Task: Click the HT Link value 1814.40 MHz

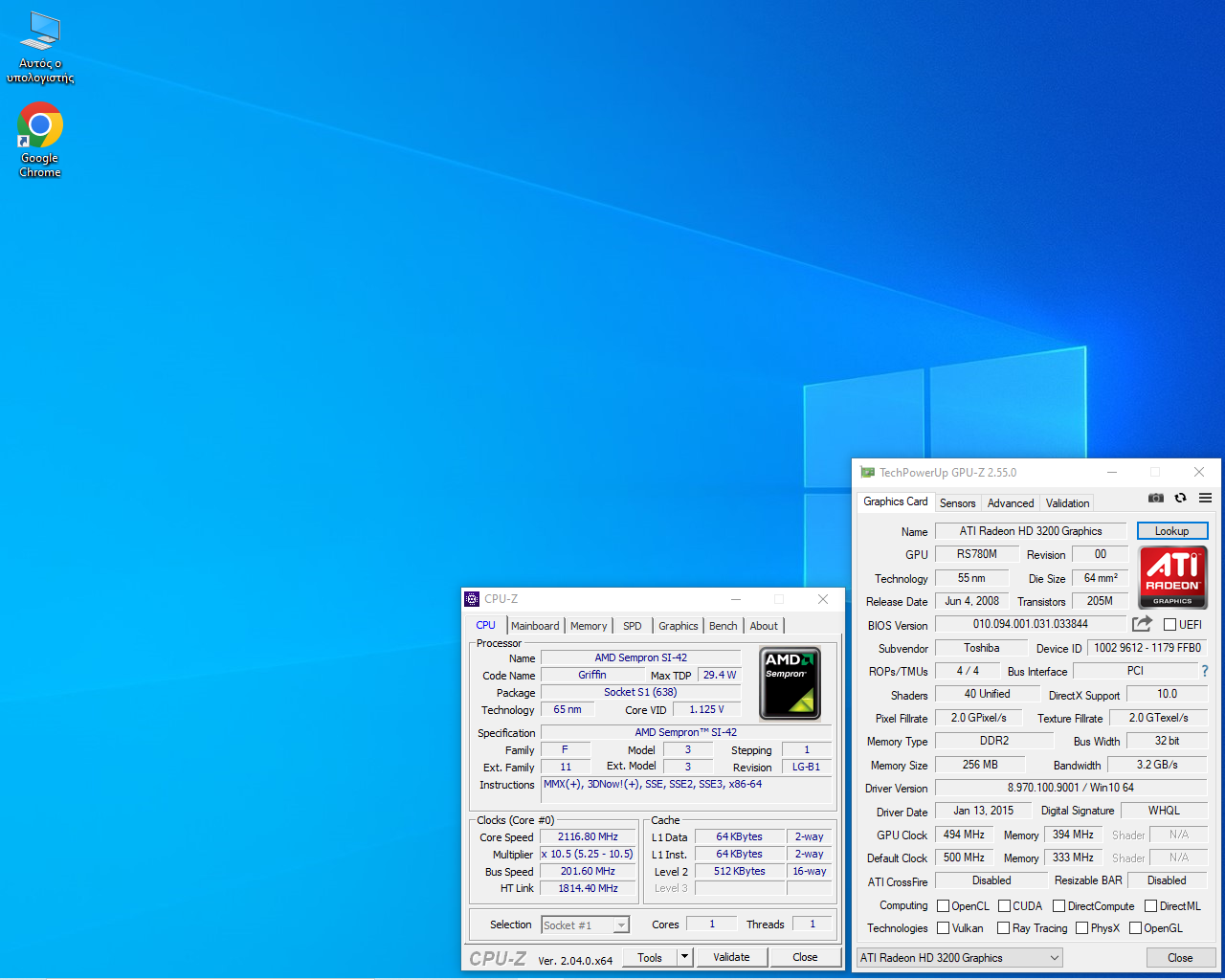Action: 588,888
